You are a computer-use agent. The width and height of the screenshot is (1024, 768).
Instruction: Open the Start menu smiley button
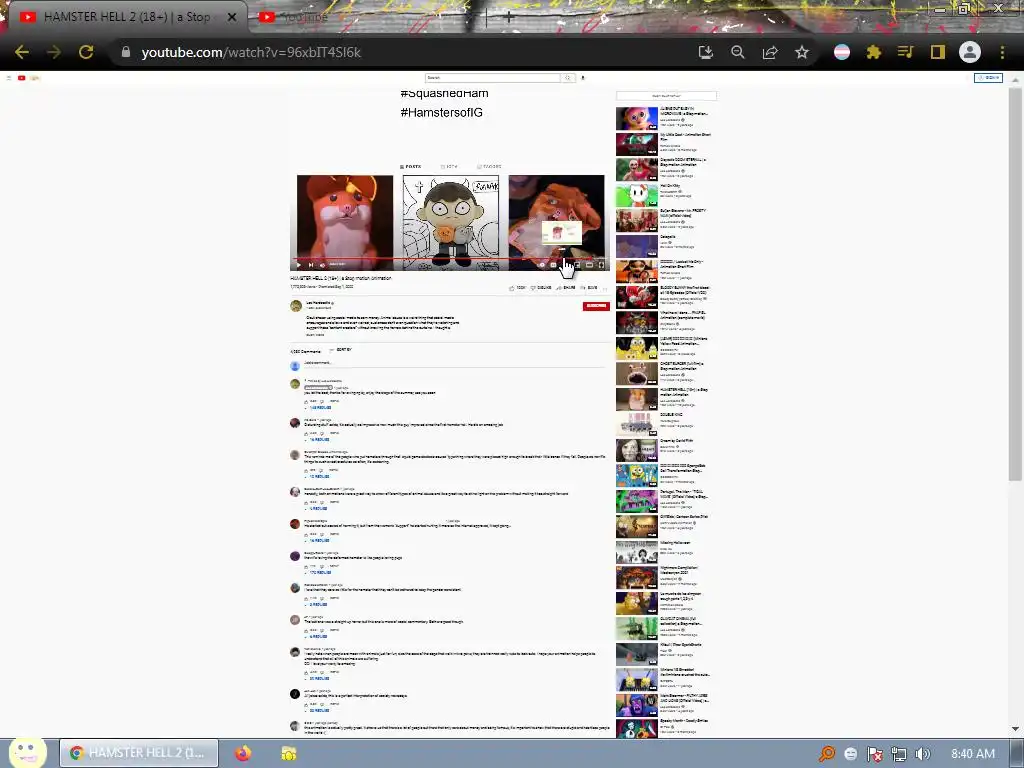coord(27,753)
